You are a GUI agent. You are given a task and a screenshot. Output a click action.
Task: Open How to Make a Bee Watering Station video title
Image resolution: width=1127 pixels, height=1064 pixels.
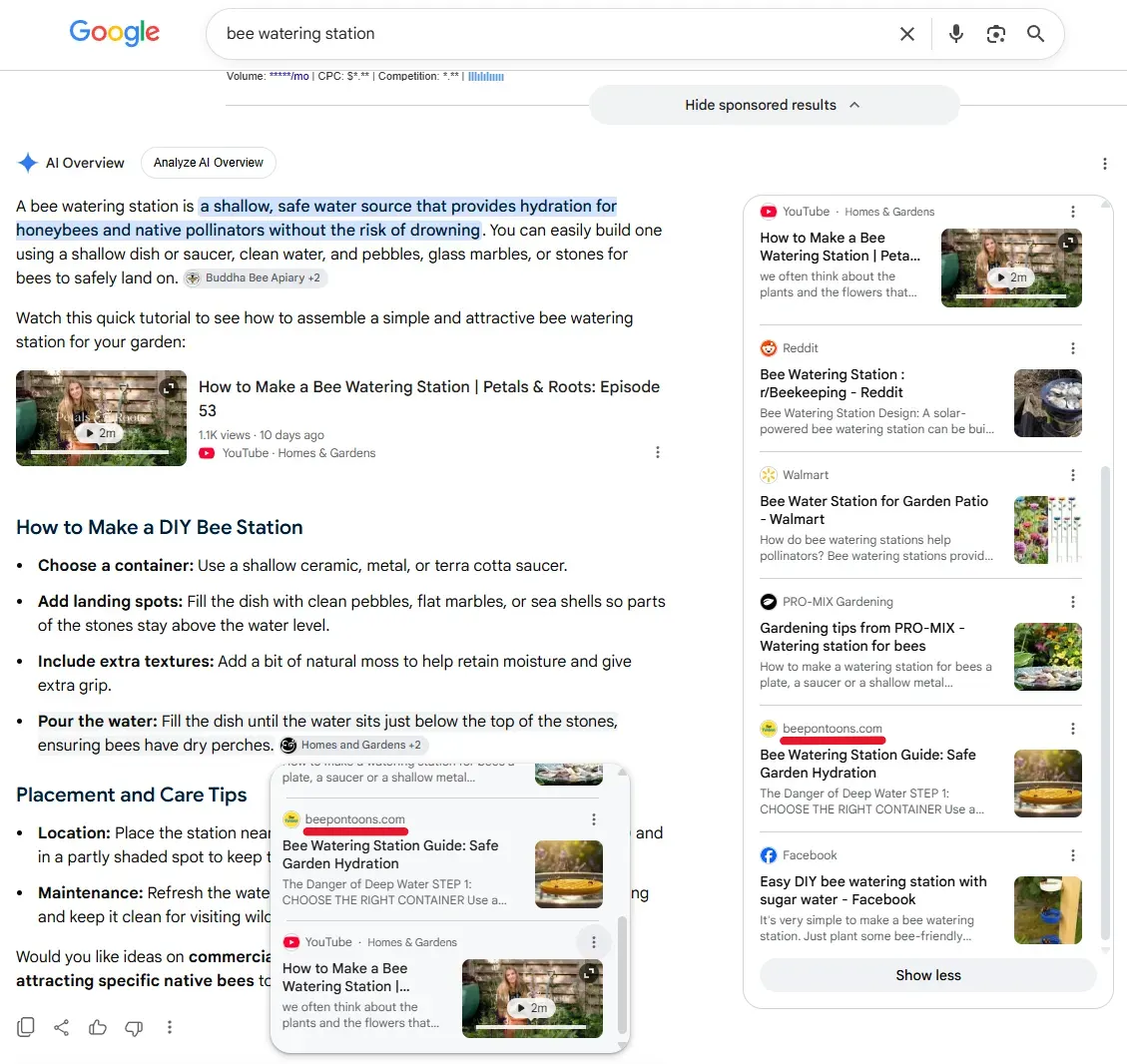point(429,398)
